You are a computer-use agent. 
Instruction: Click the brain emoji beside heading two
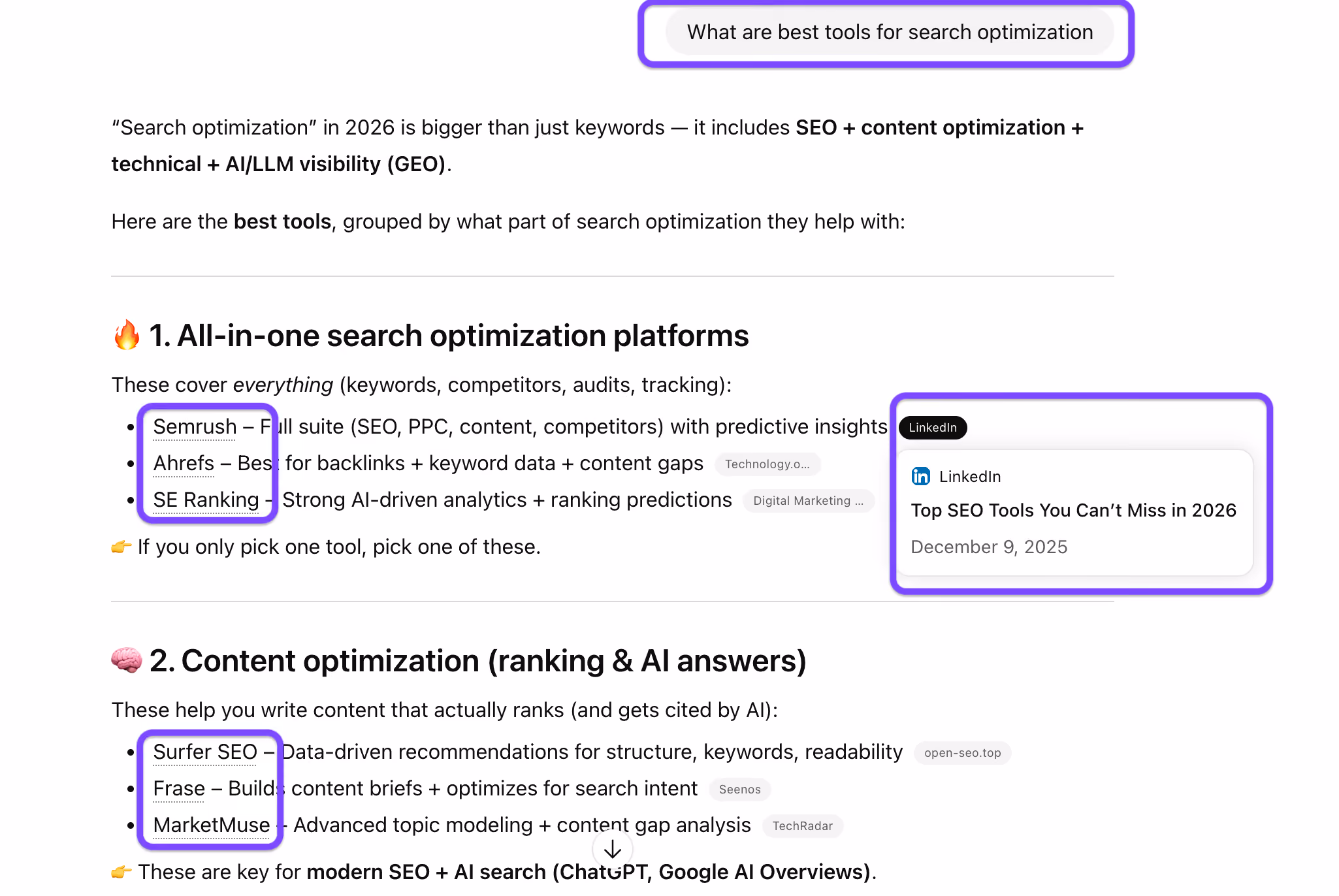point(127,660)
